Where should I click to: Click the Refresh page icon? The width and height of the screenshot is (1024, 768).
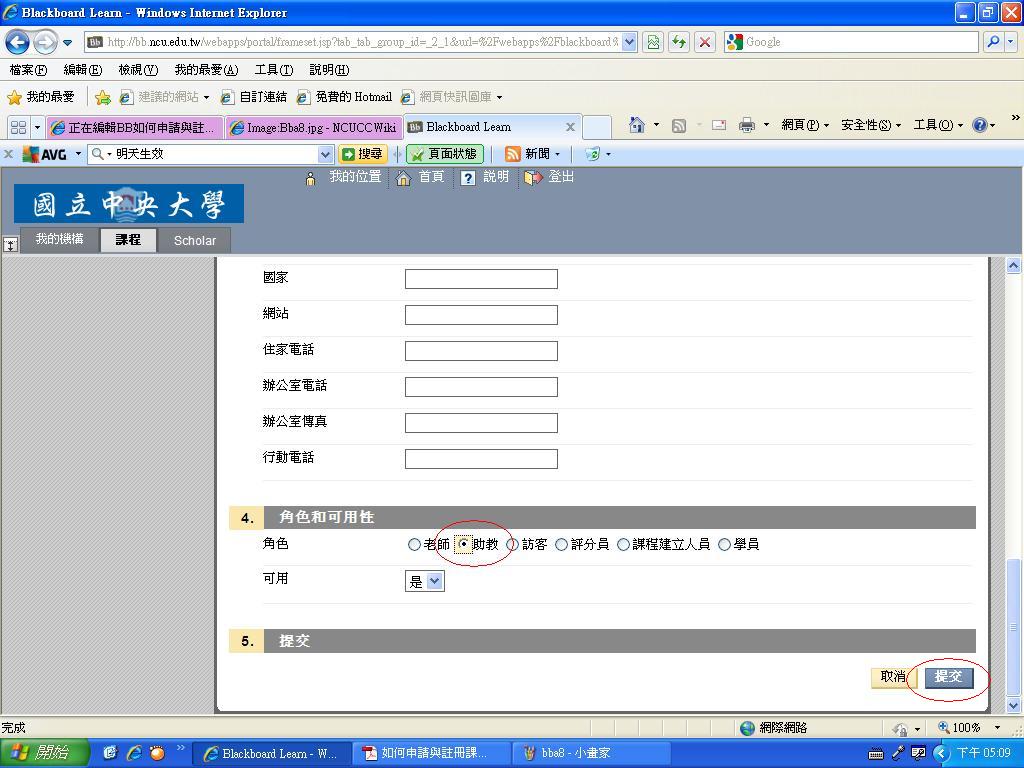680,42
